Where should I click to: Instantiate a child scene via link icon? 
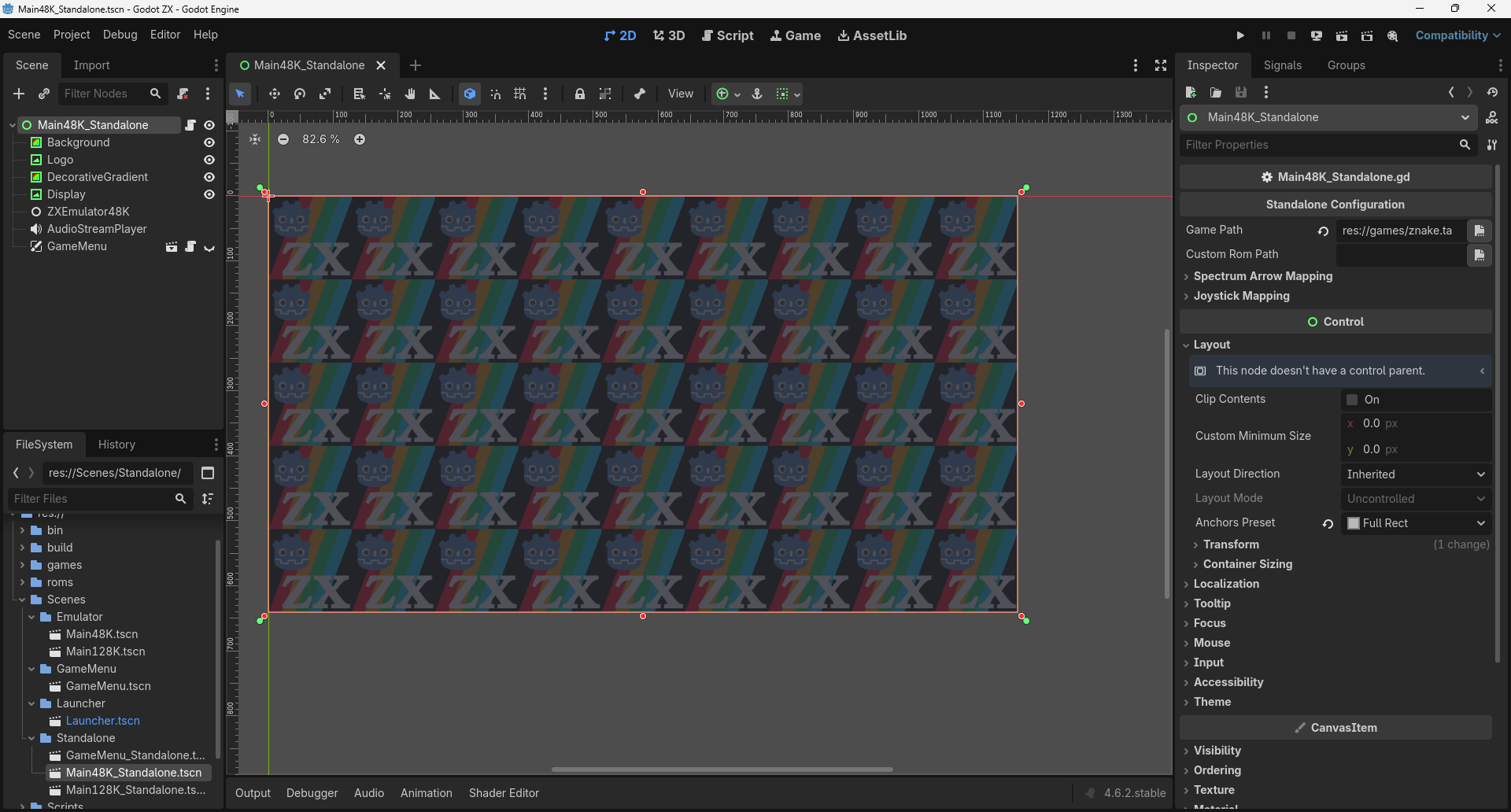(x=44, y=94)
